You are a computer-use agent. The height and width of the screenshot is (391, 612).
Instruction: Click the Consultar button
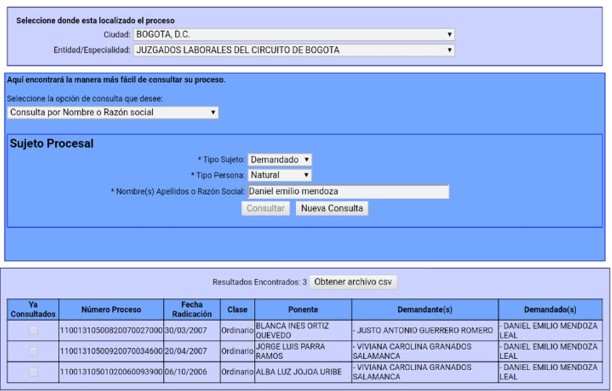click(265, 208)
